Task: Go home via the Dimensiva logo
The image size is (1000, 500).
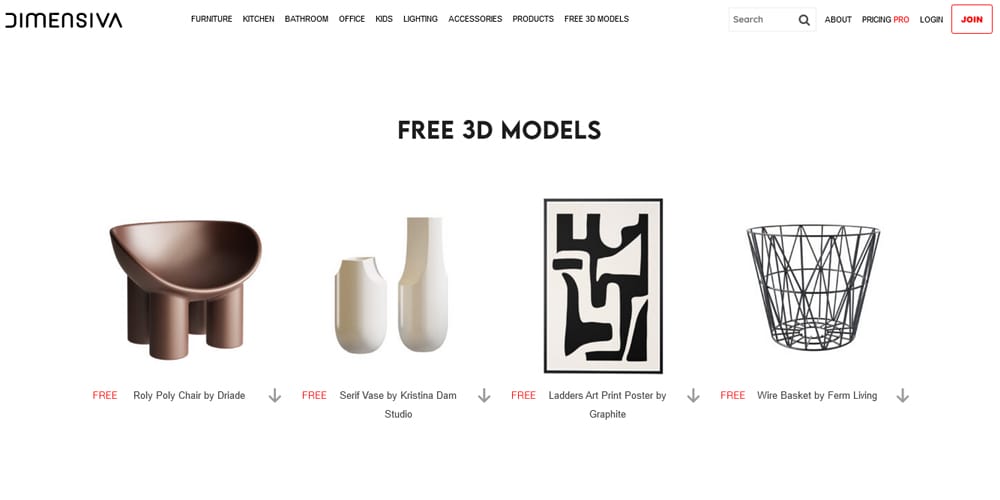Action: click(63, 20)
